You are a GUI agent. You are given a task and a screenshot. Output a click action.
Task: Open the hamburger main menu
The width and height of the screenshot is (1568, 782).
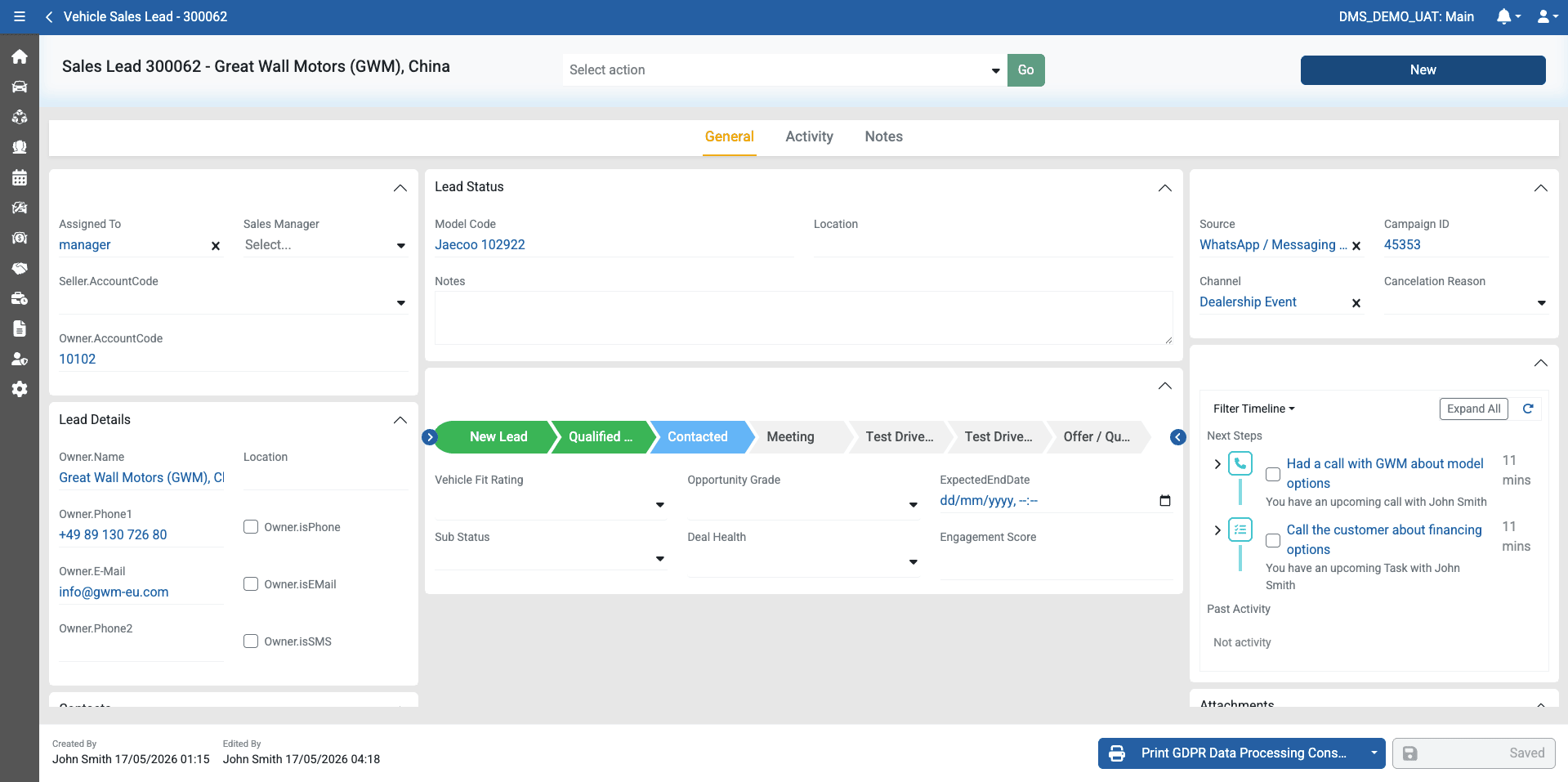coord(20,16)
